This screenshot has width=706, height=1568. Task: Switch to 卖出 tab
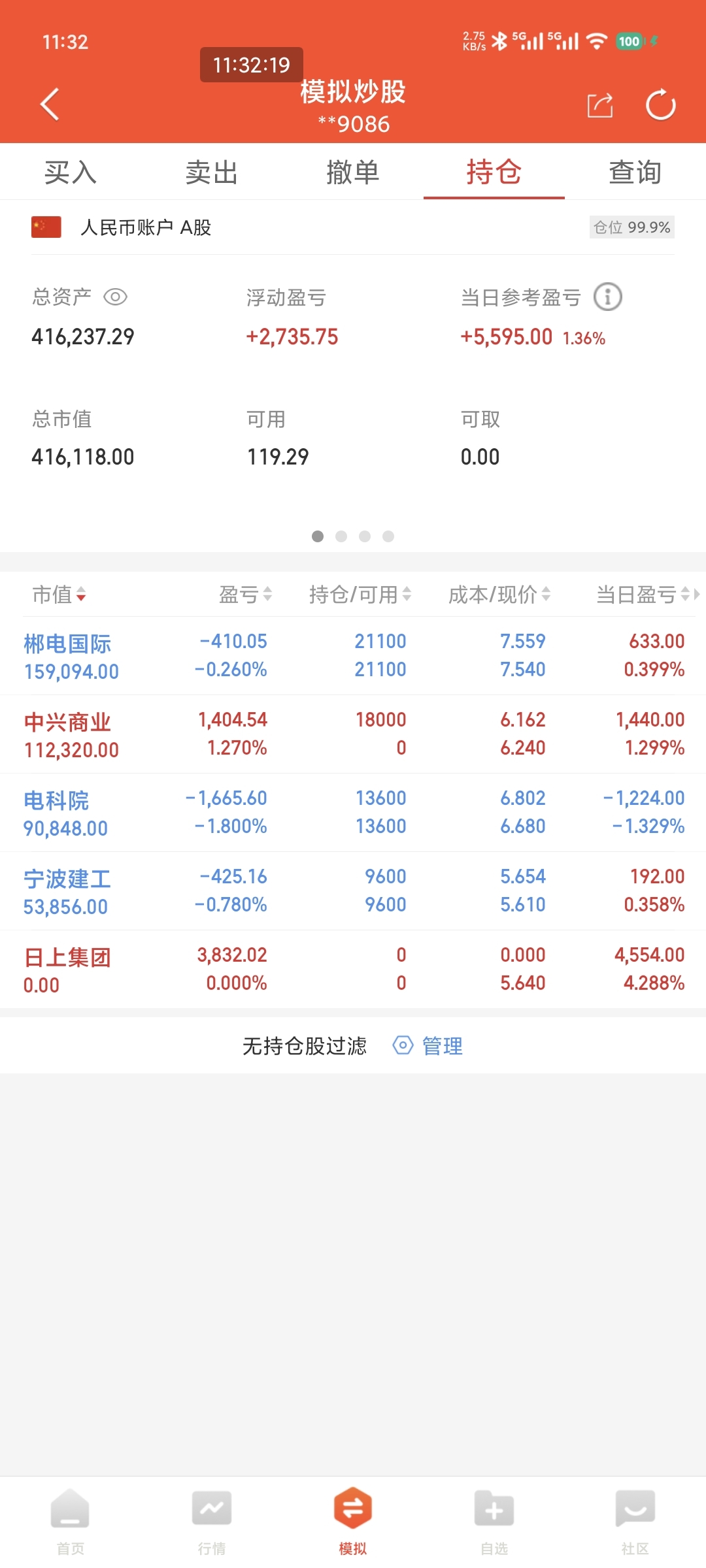pos(212,172)
